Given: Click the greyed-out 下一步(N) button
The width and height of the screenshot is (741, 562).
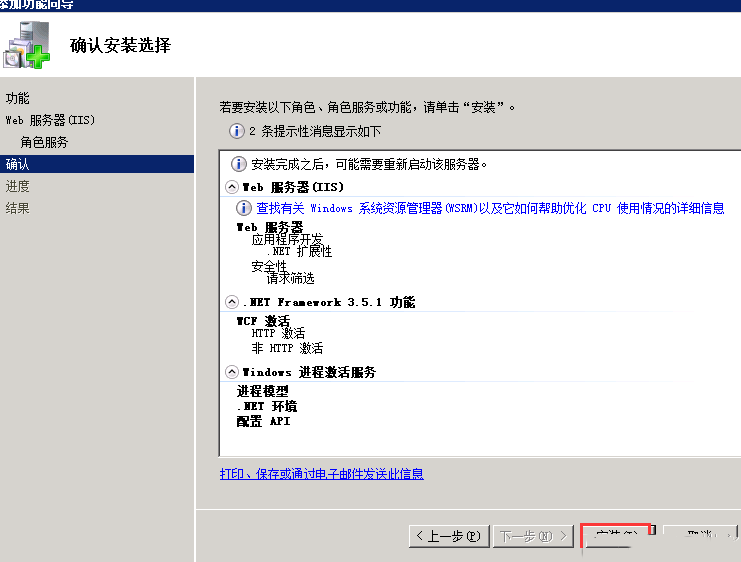Looking at the screenshot, I should [533, 536].
